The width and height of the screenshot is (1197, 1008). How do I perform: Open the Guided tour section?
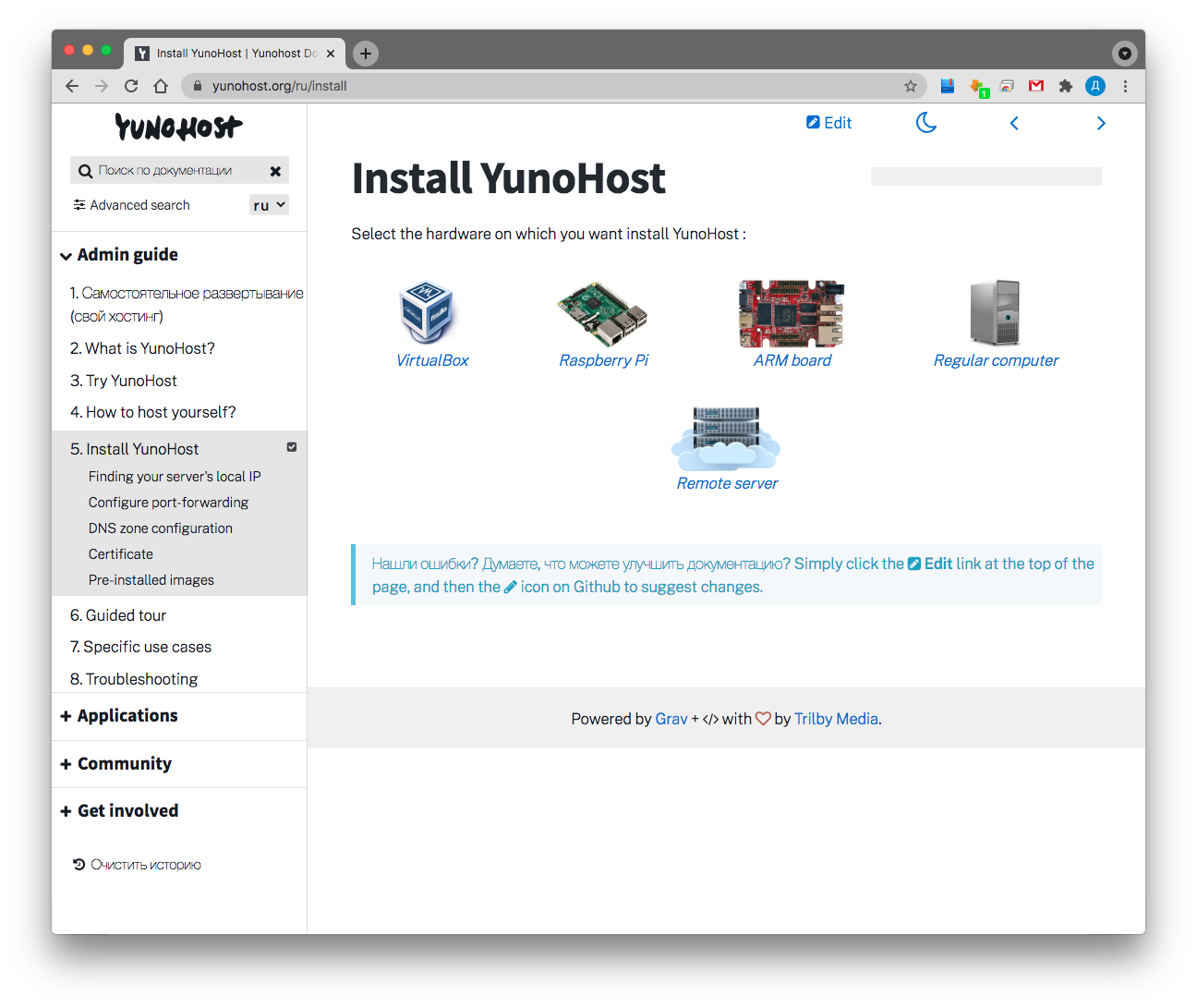click(x=118, y=615)
